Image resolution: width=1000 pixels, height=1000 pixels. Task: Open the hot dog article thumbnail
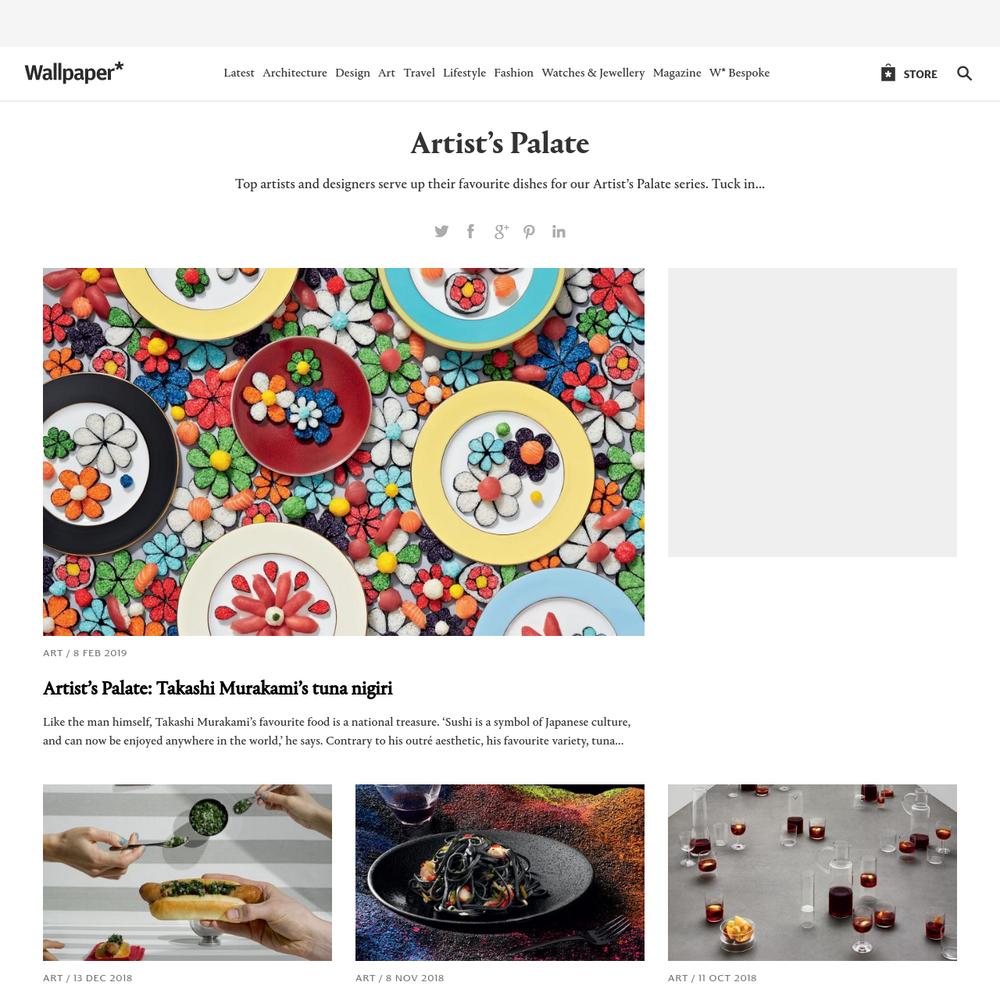coord(188,872)
